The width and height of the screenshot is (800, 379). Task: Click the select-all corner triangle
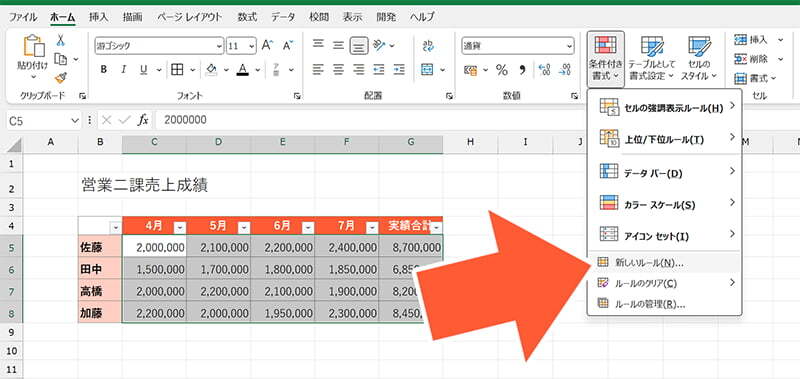tap(15, 145)
